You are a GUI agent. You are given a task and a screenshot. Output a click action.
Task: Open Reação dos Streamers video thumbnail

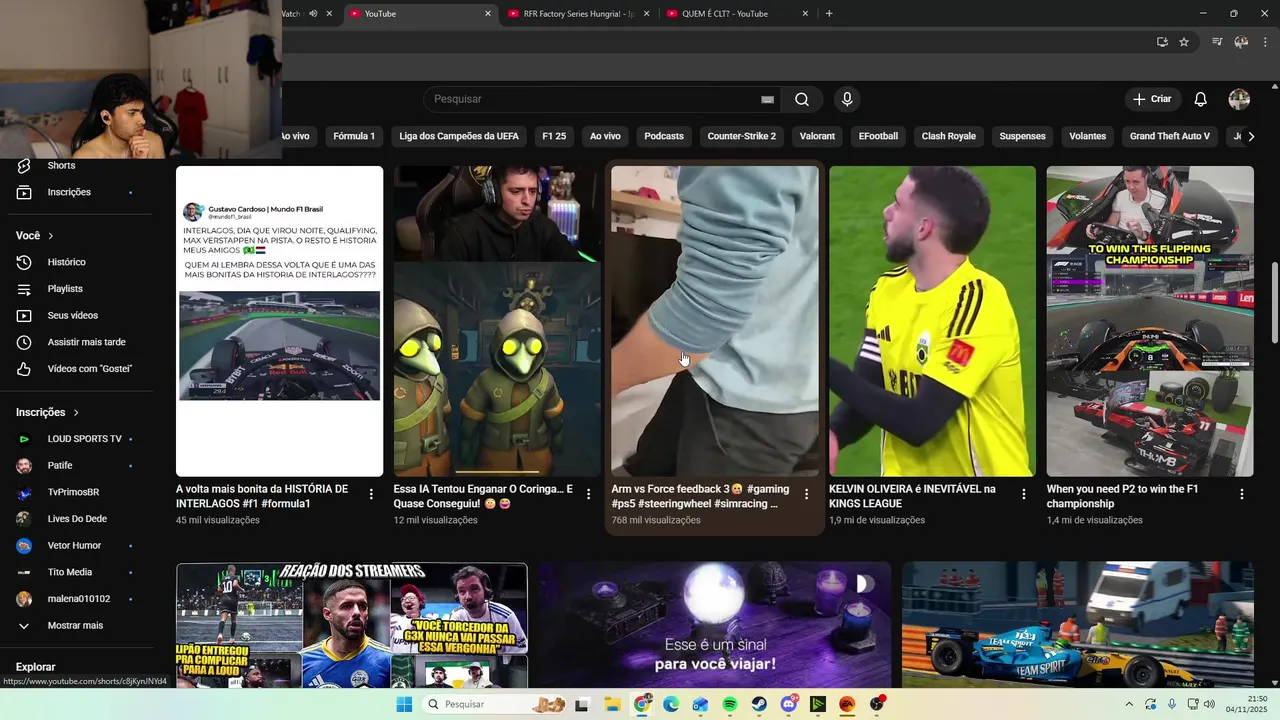point(352,625)
